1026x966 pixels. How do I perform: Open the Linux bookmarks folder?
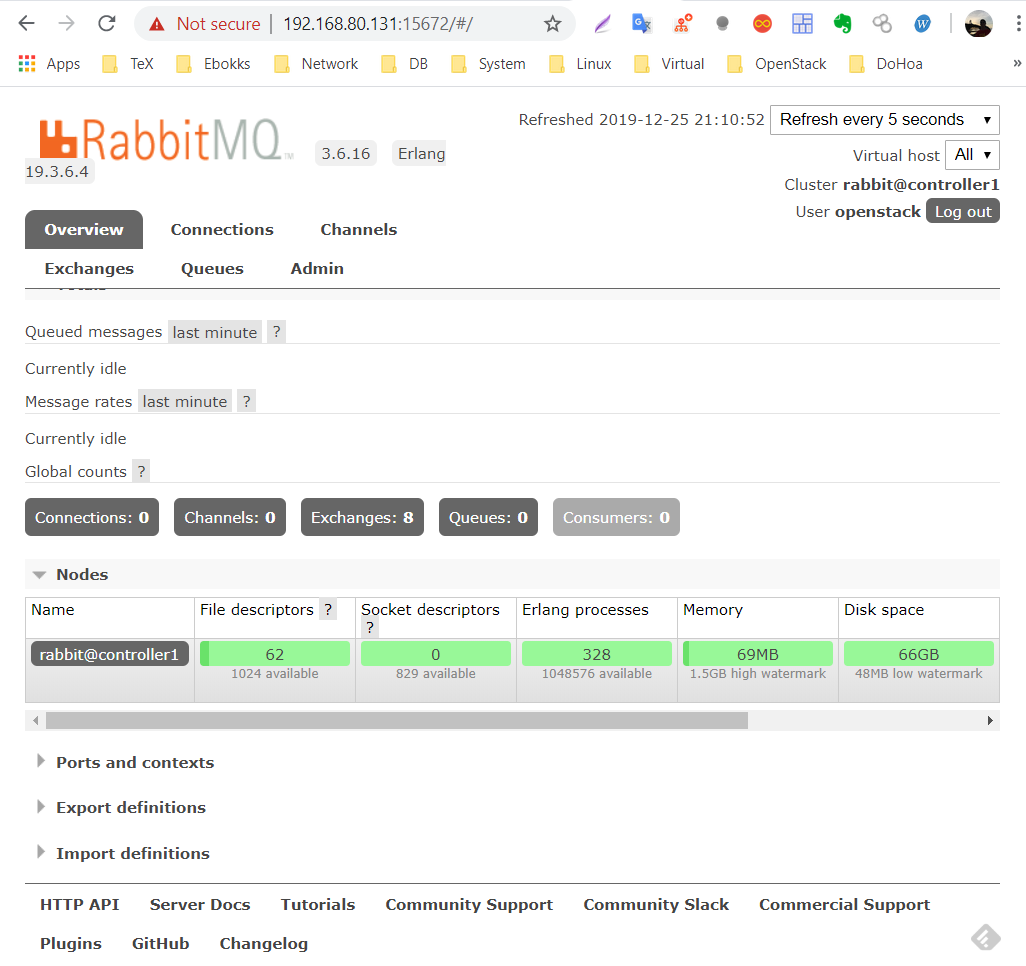tap(581, 63)
